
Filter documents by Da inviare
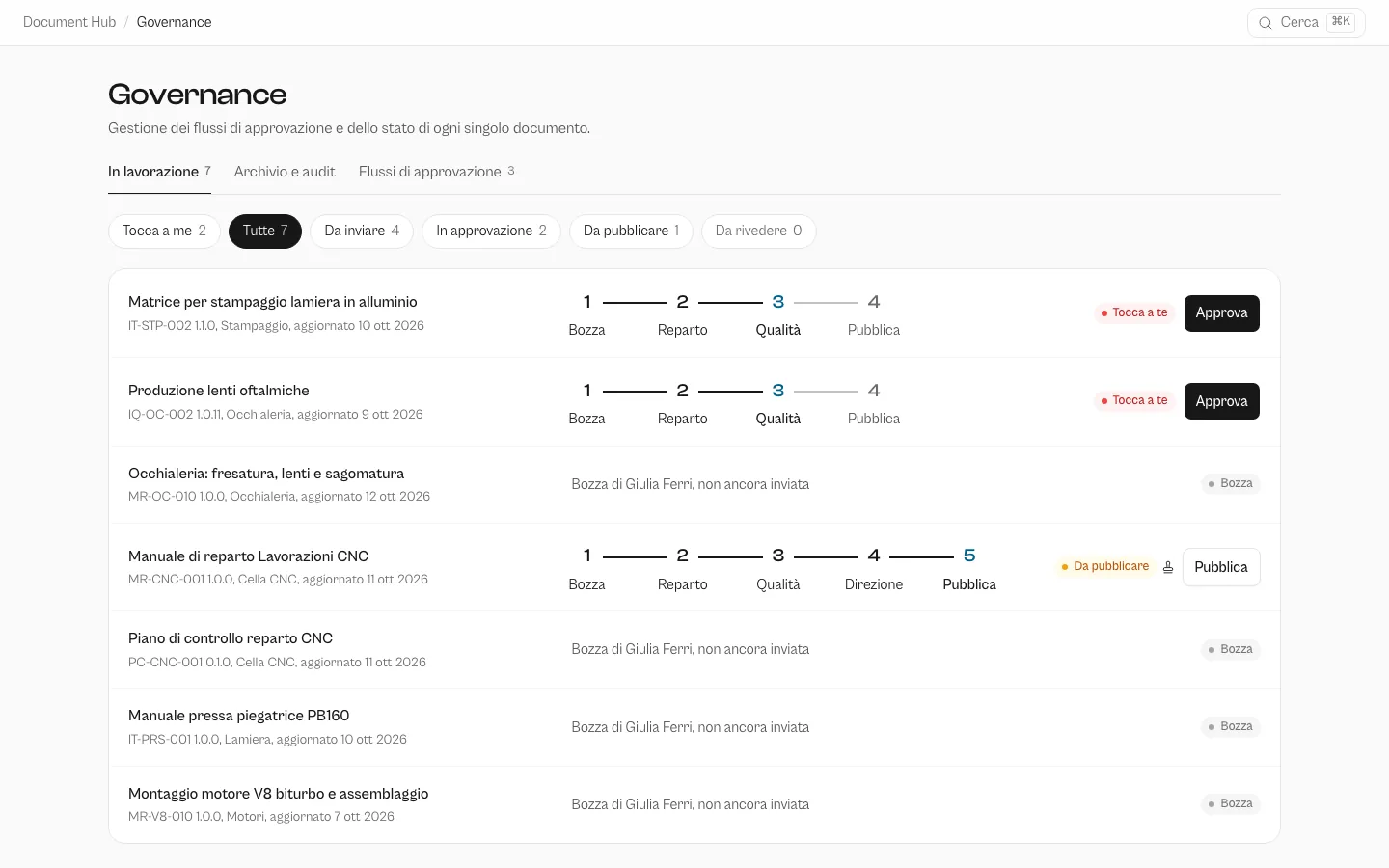pos(362,231)
